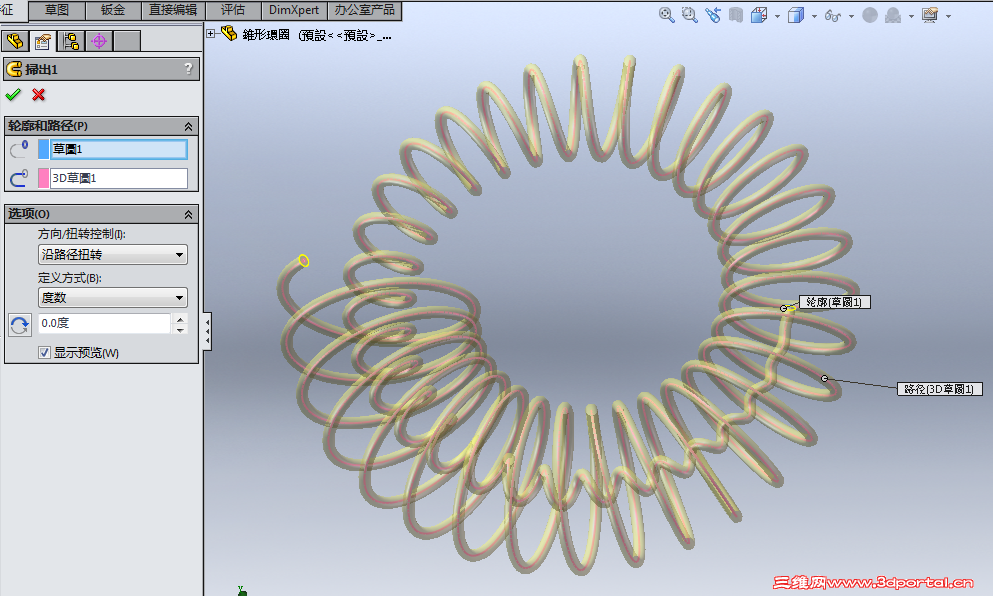Open 办公室产品 tab
993x596 pixels.
pyautogui.click(x=364, y=10)
